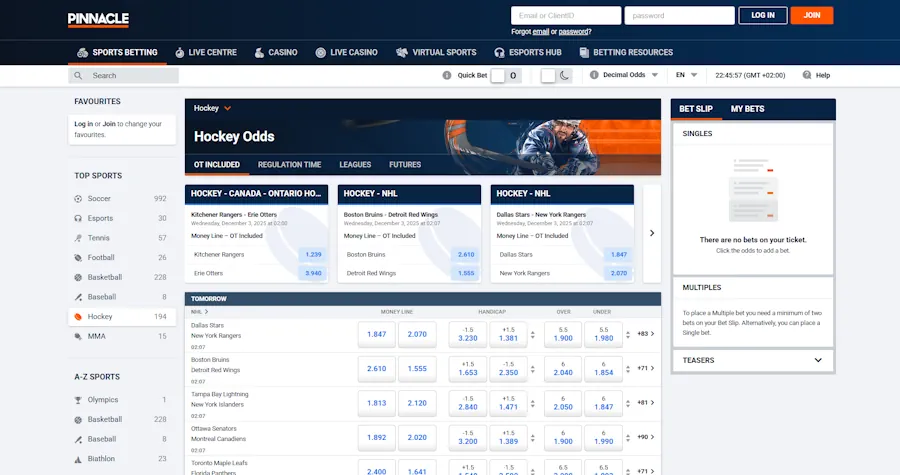The height and width of the screenshot is (475, 900).
Task: Open the Decimal Odds format dropdown
Action: pyautogui.click(x=630, y=75)
